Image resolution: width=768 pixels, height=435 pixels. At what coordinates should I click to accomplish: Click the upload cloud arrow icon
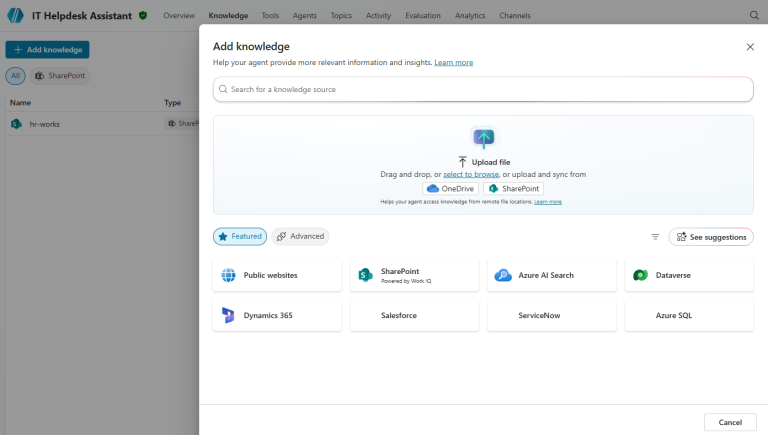coord(483,139)
